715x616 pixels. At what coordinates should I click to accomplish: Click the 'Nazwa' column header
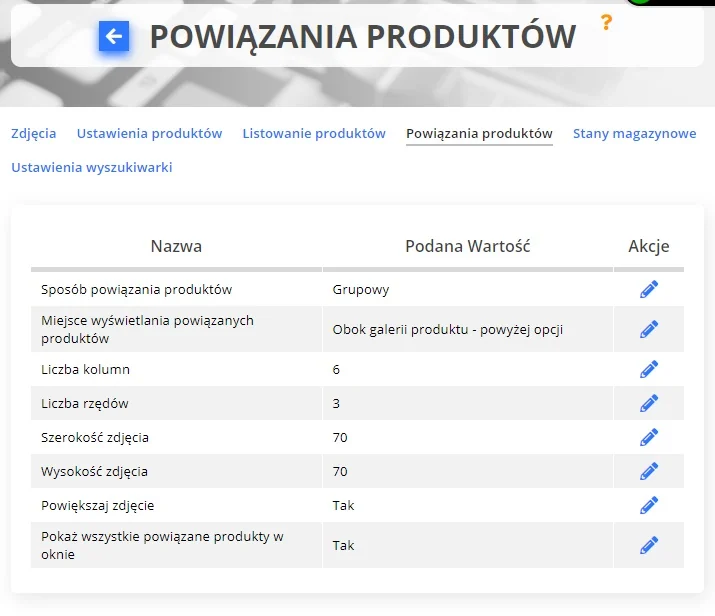click(176, 246)
